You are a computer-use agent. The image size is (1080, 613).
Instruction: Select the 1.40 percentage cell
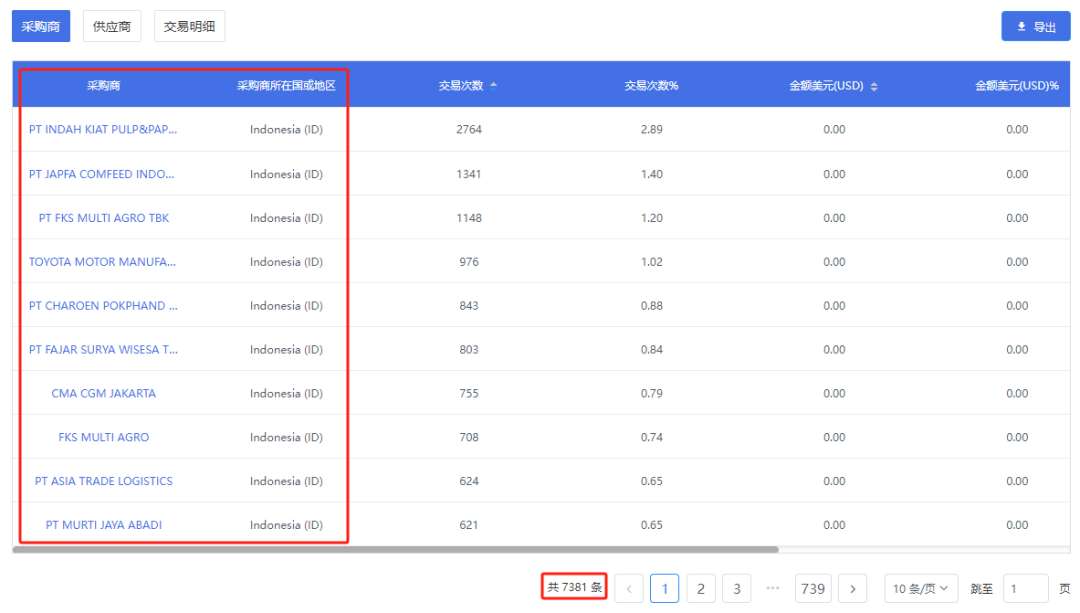pos(652,174)
